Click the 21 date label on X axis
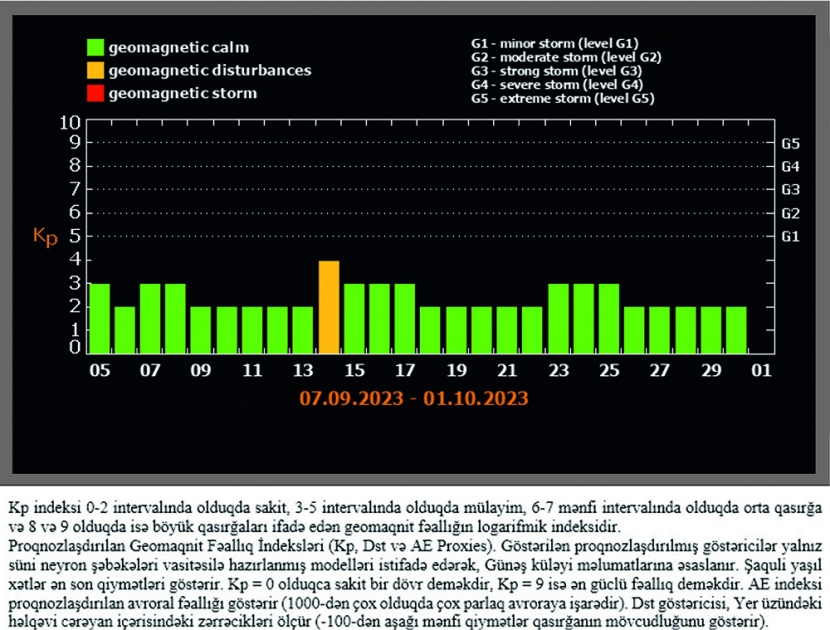This screenshot has width=830, height=630. (x=507, y=370)
